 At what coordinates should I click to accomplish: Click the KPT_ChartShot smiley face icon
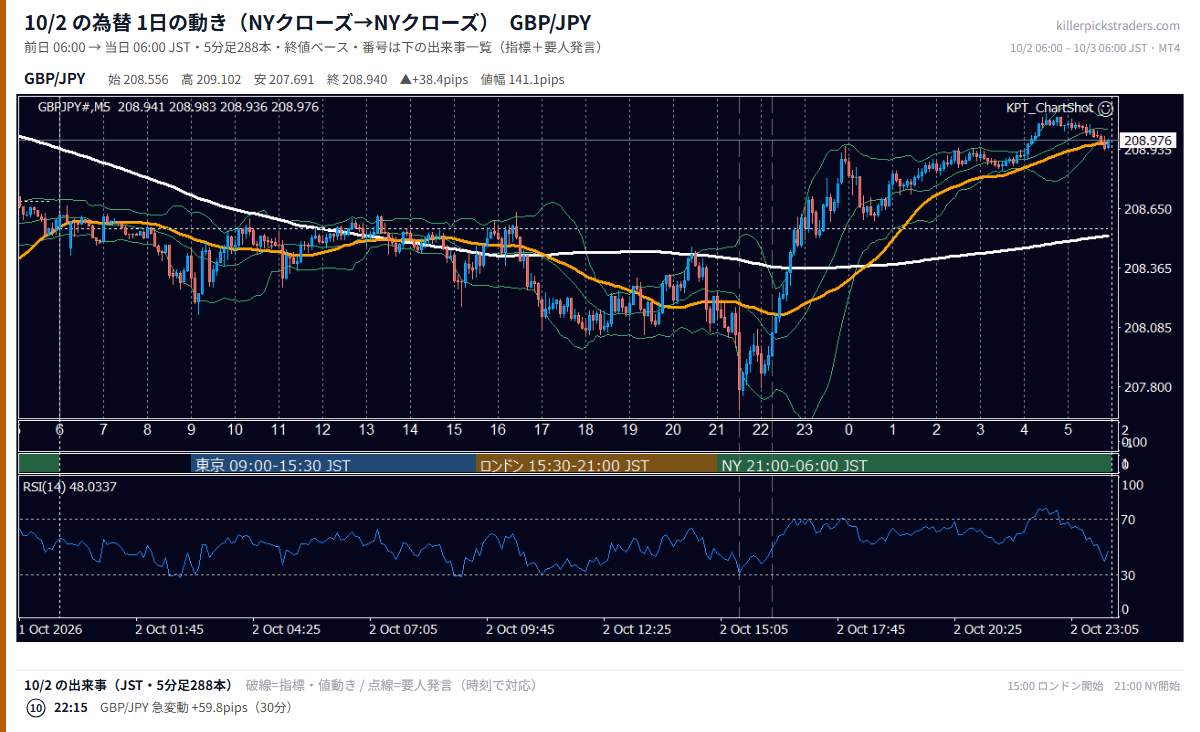1105,107
